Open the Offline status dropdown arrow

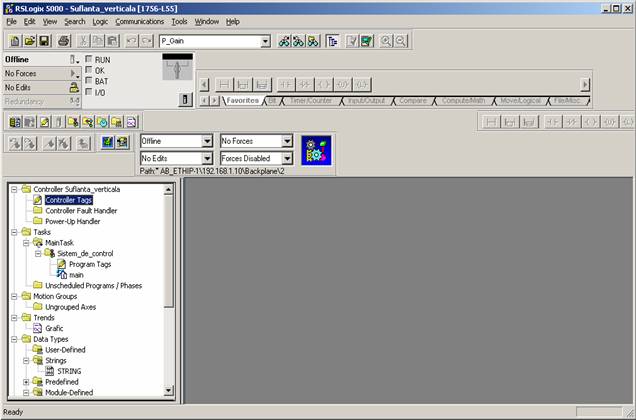click(207, 141)
